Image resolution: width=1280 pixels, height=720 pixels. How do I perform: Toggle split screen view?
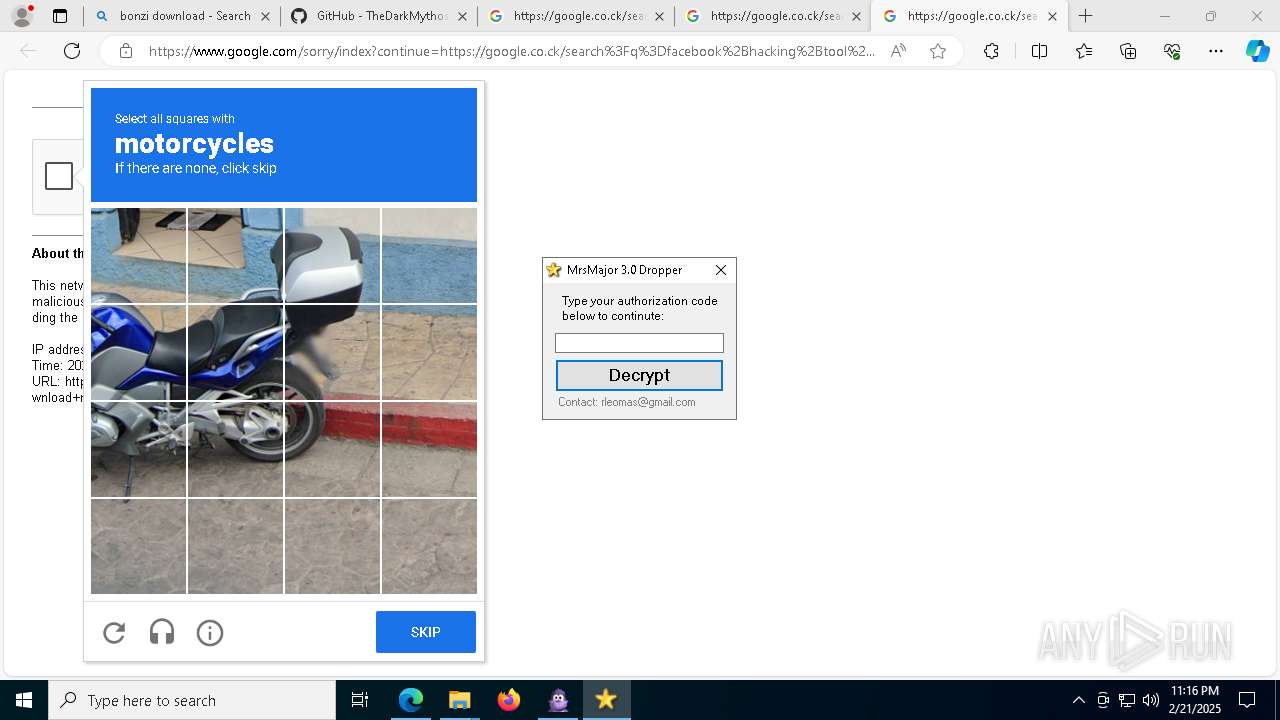point(1039,51)
